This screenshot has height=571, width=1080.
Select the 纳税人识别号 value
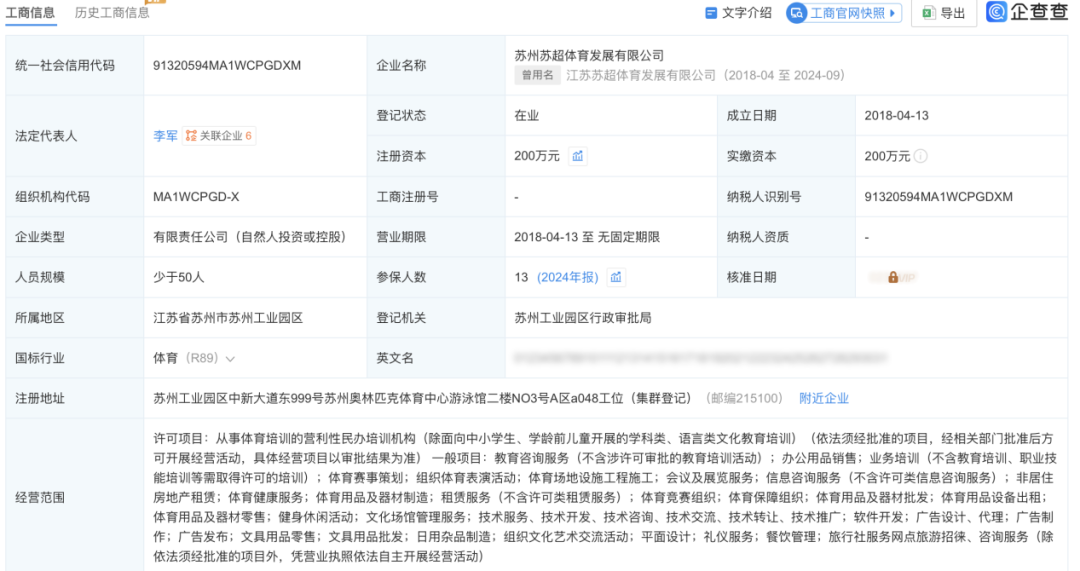[x=938, y=197]
